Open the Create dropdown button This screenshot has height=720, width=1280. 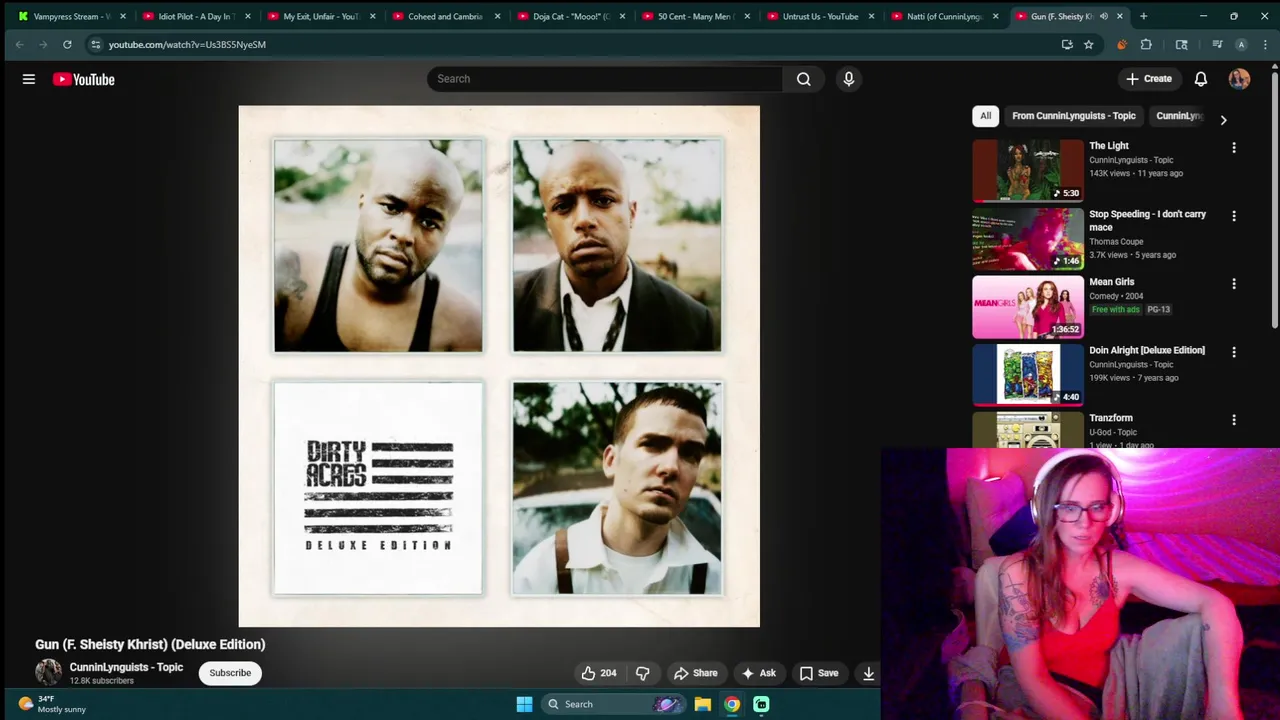(1149, 79)
